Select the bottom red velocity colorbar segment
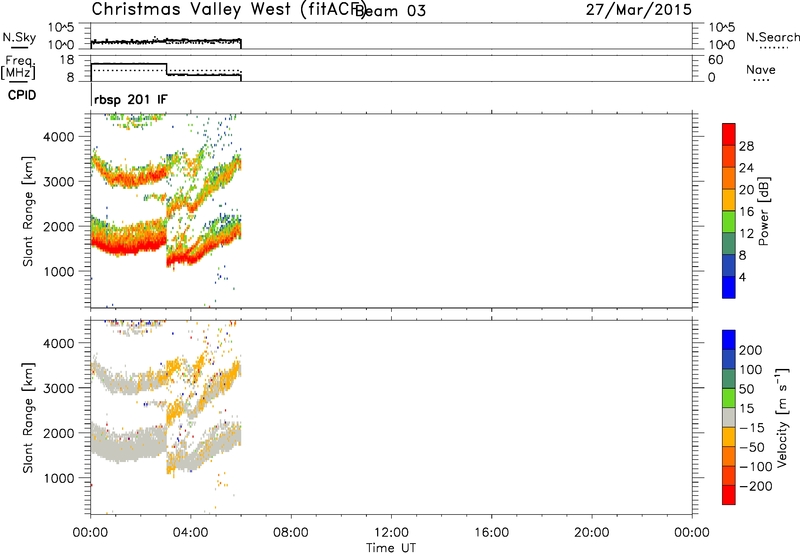Viewport: 800px width, 554px height. [729, 495]
